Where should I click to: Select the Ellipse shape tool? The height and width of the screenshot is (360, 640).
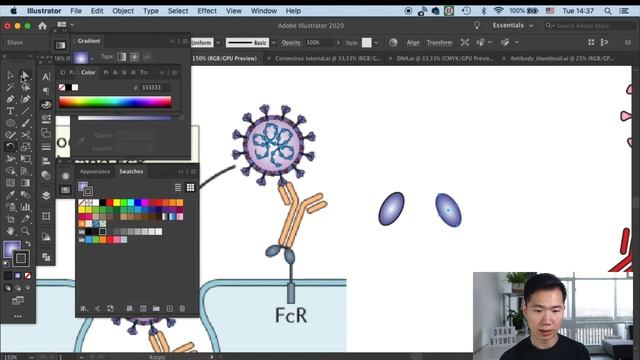(x=10, y=123)
